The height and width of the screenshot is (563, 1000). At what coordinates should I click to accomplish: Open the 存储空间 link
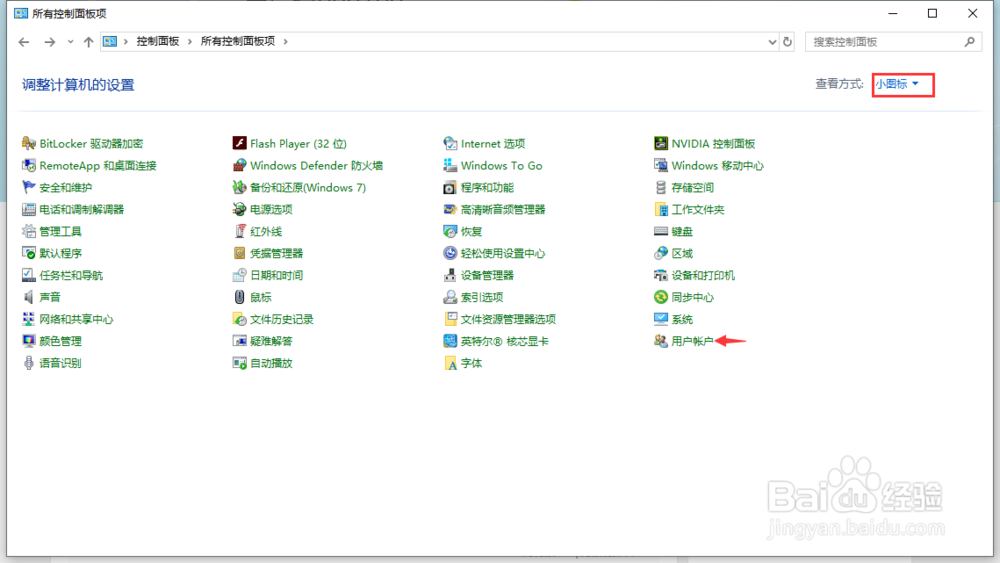pyautogui.click(x=693, y=187)
